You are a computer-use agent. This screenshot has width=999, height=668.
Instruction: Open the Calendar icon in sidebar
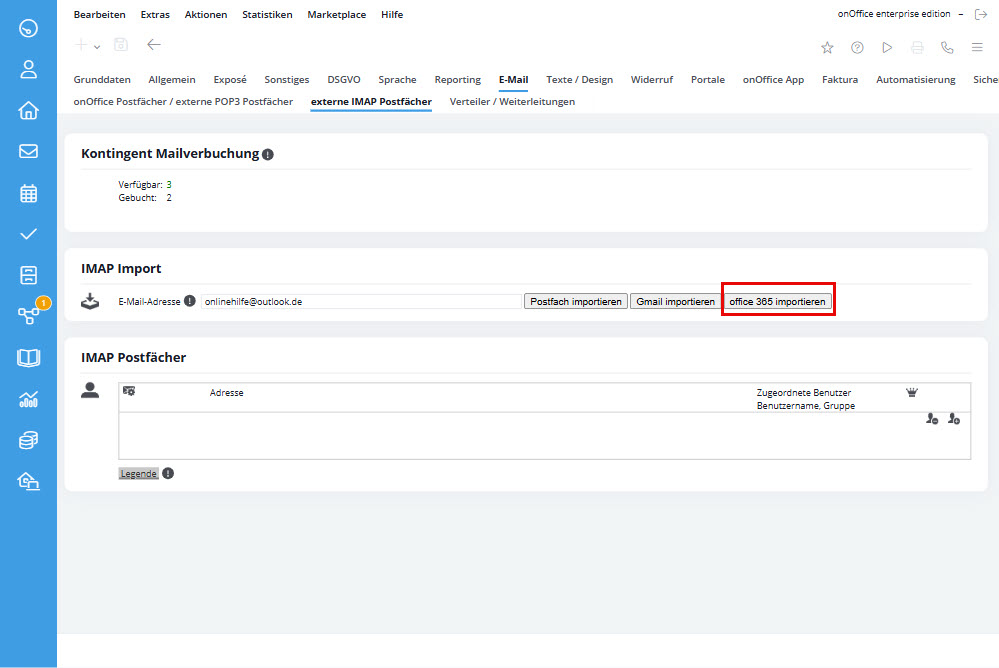click(28, 193)
